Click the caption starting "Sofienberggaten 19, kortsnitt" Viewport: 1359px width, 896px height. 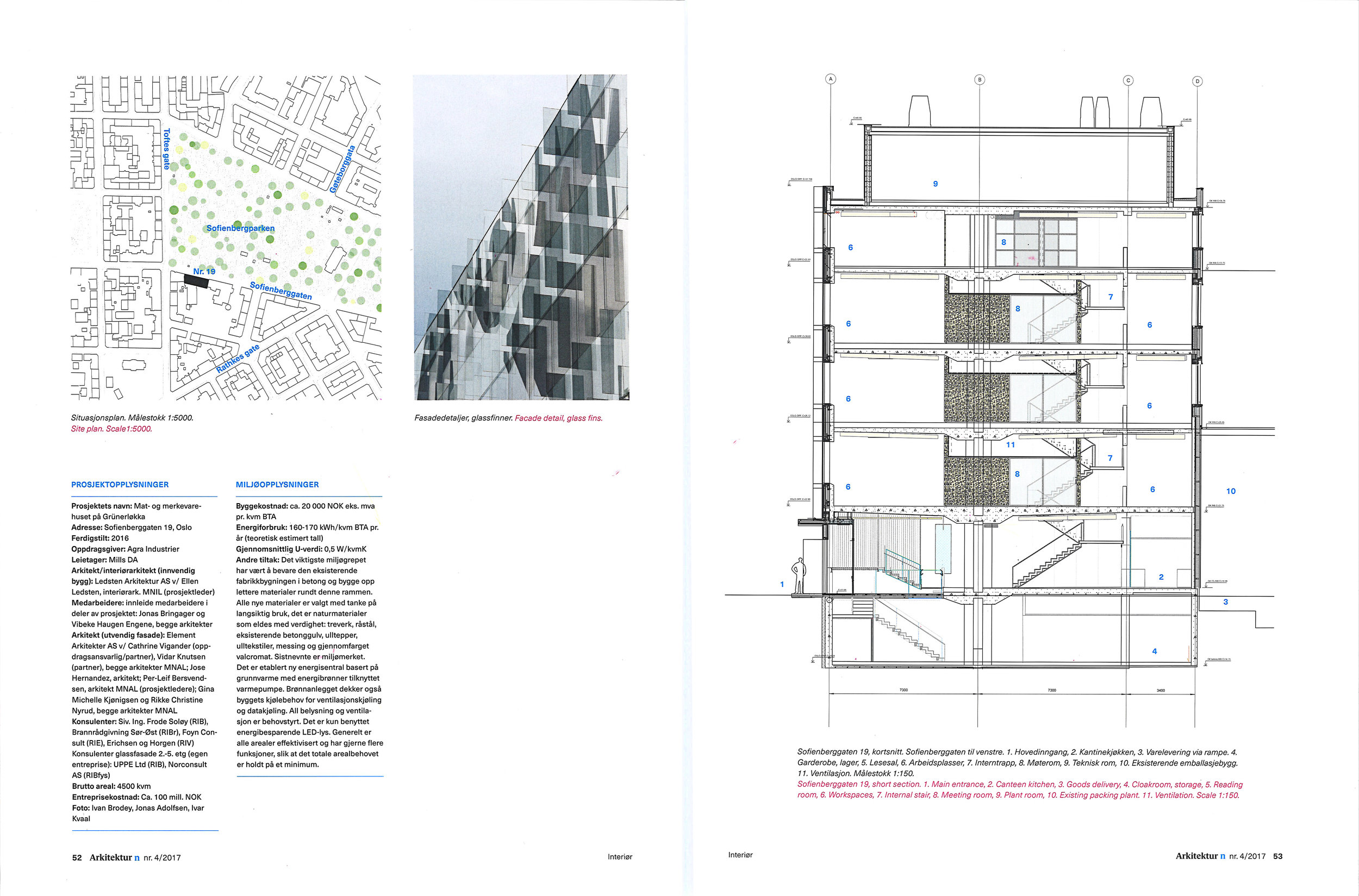coord(1018,763)
